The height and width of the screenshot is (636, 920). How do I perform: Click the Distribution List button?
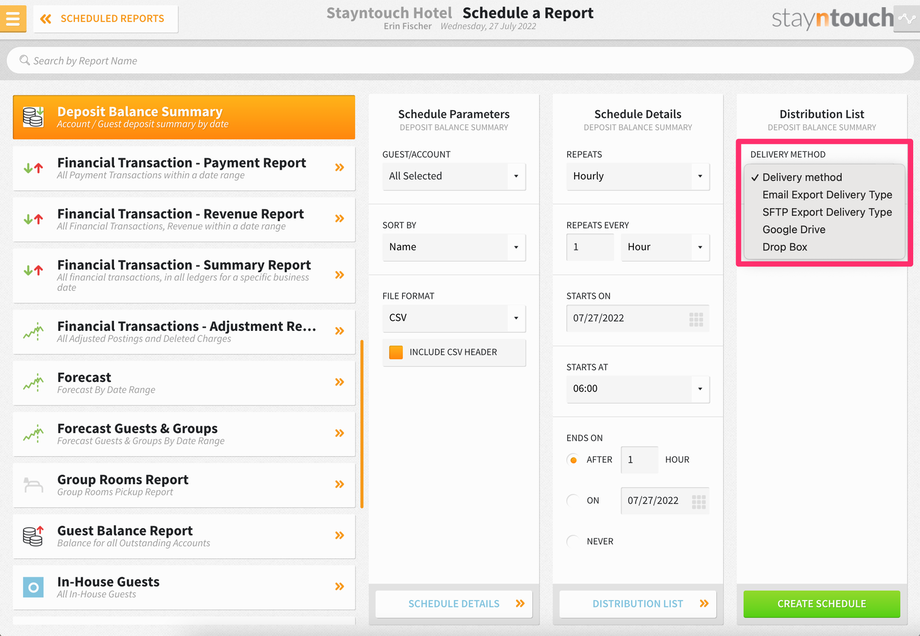click(637, 604)
